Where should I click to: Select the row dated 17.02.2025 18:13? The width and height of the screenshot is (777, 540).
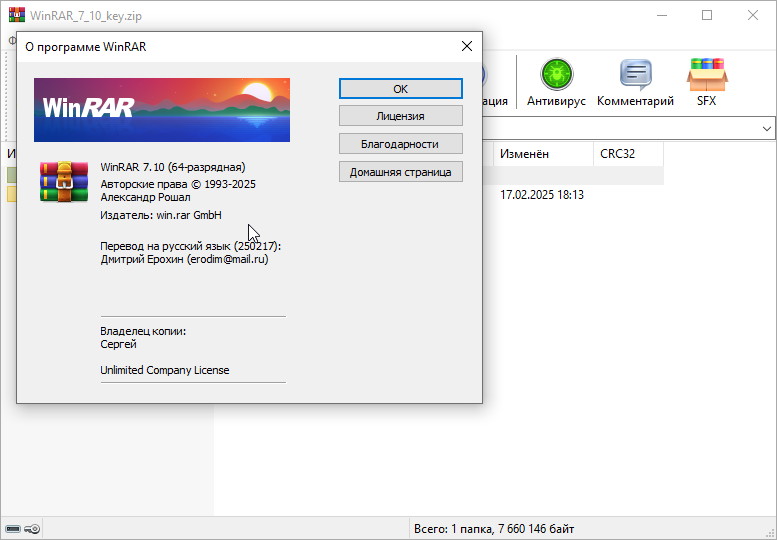(542, 195)
